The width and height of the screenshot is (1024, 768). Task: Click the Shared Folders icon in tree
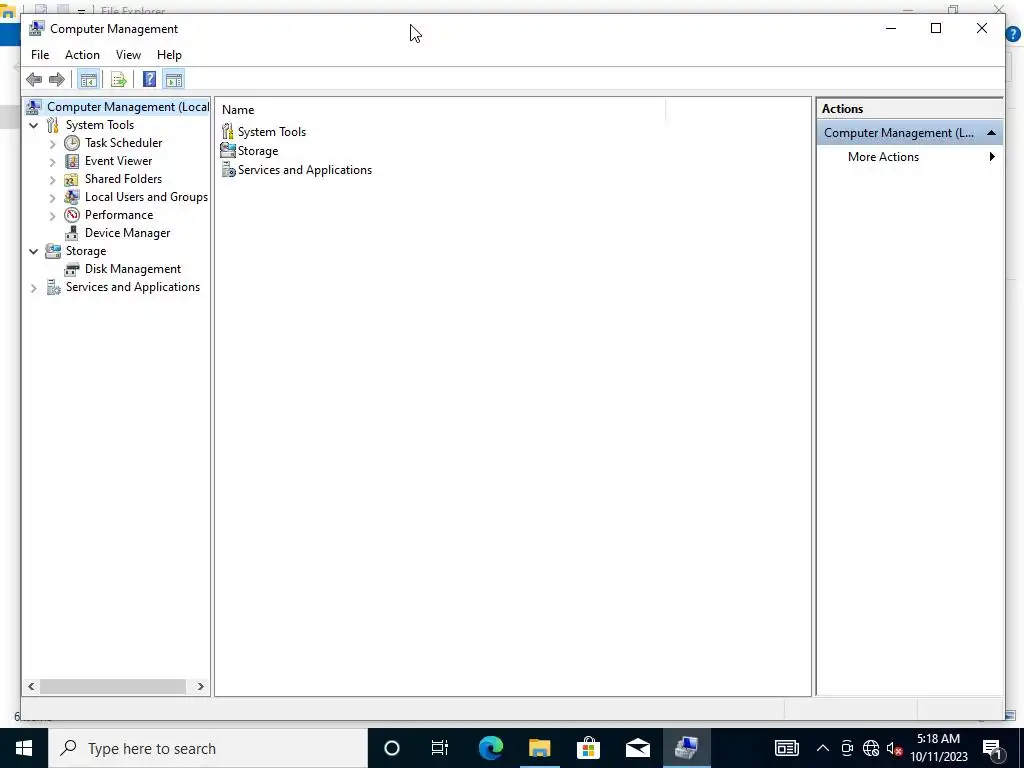[x=72, y=179]
